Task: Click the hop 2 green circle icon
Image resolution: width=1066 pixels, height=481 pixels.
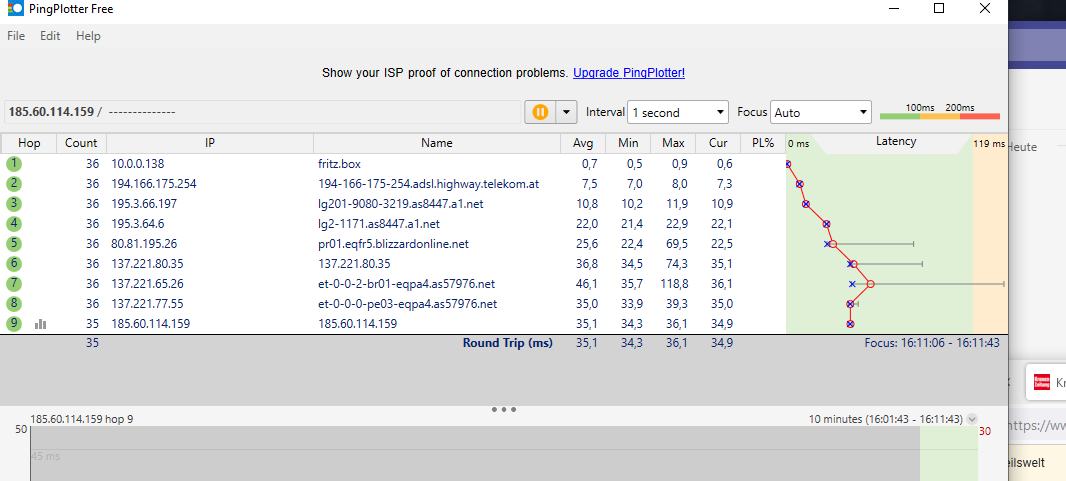Action: pyautogui.click(x=14, y=183)
